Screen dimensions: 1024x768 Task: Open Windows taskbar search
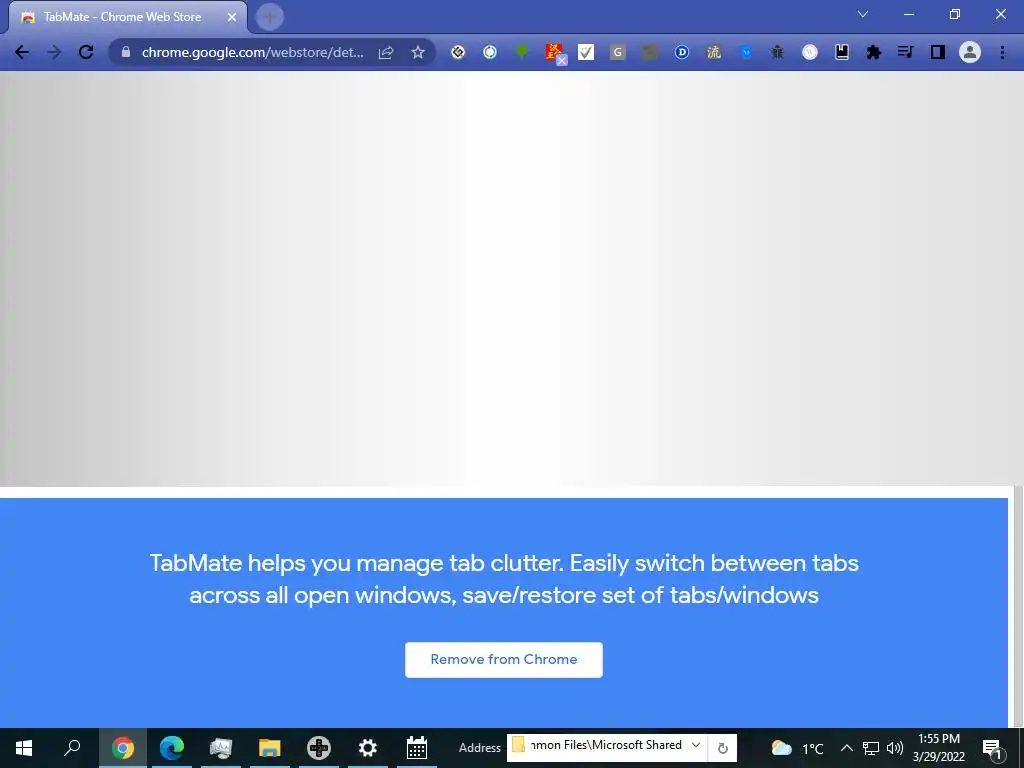pos(72,748)
